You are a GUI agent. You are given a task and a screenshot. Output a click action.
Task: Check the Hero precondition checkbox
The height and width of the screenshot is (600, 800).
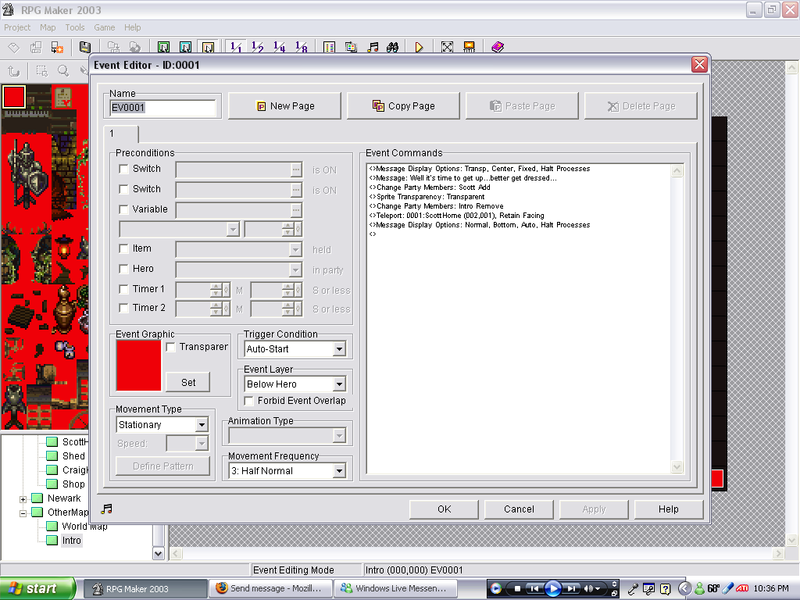coord(123,269)
